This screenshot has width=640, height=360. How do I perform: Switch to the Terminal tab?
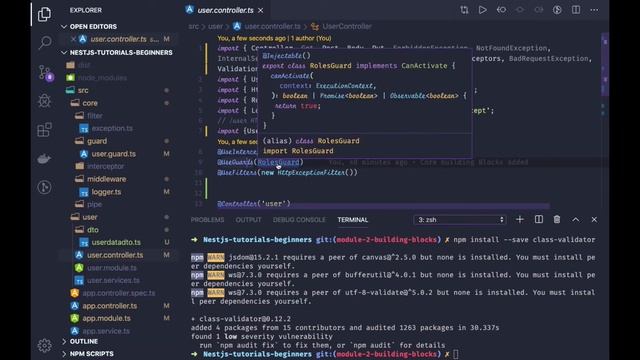coord(353,220)
